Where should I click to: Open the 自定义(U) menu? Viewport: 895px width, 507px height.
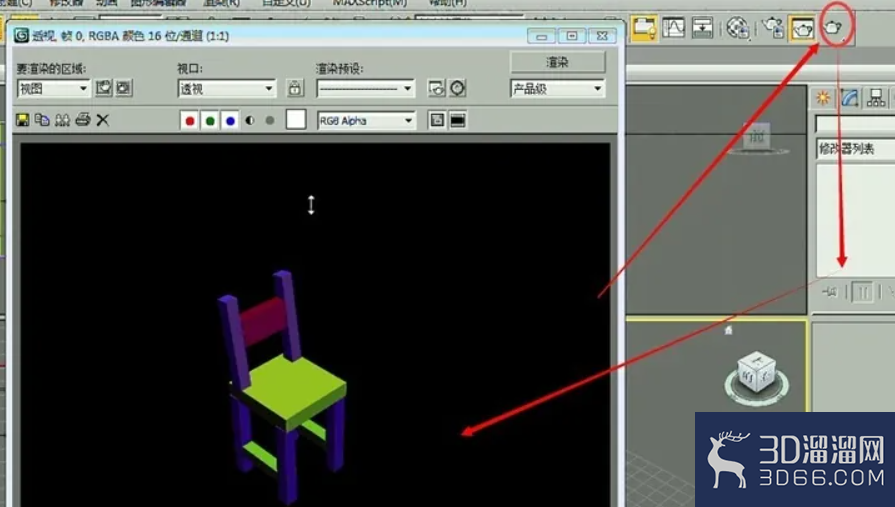coord(286,3)
